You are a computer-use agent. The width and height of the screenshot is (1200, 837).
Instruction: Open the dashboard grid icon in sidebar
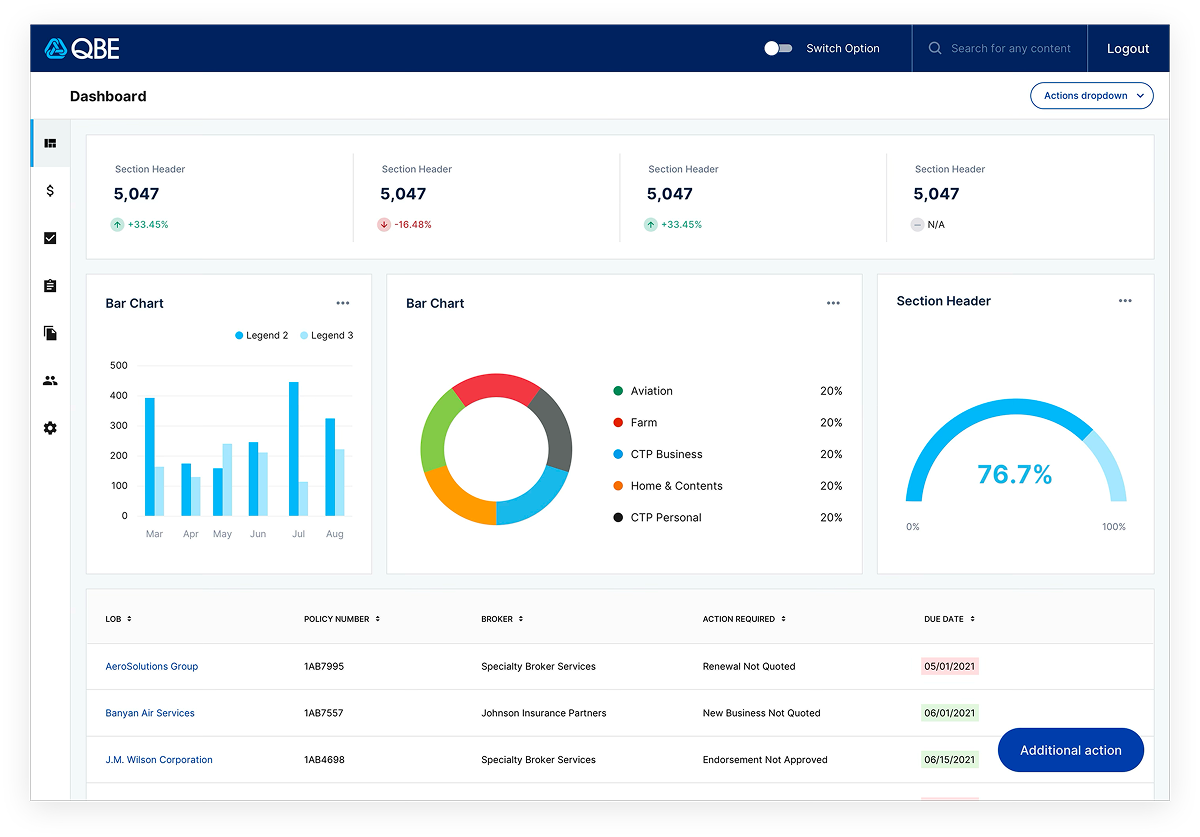[x=50, y=144]
